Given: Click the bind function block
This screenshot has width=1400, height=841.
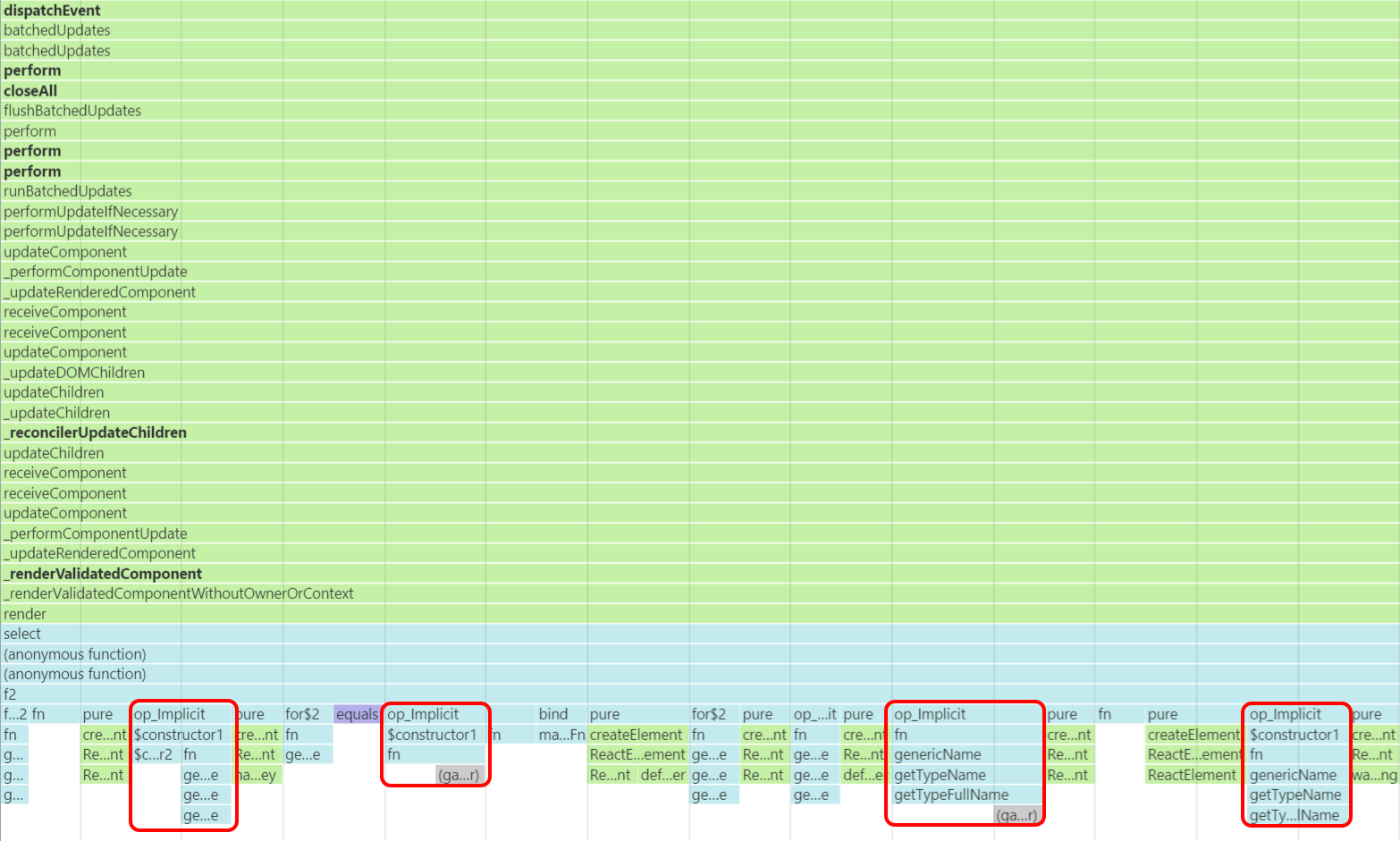Looking at the screenshot, I should 553,714.
